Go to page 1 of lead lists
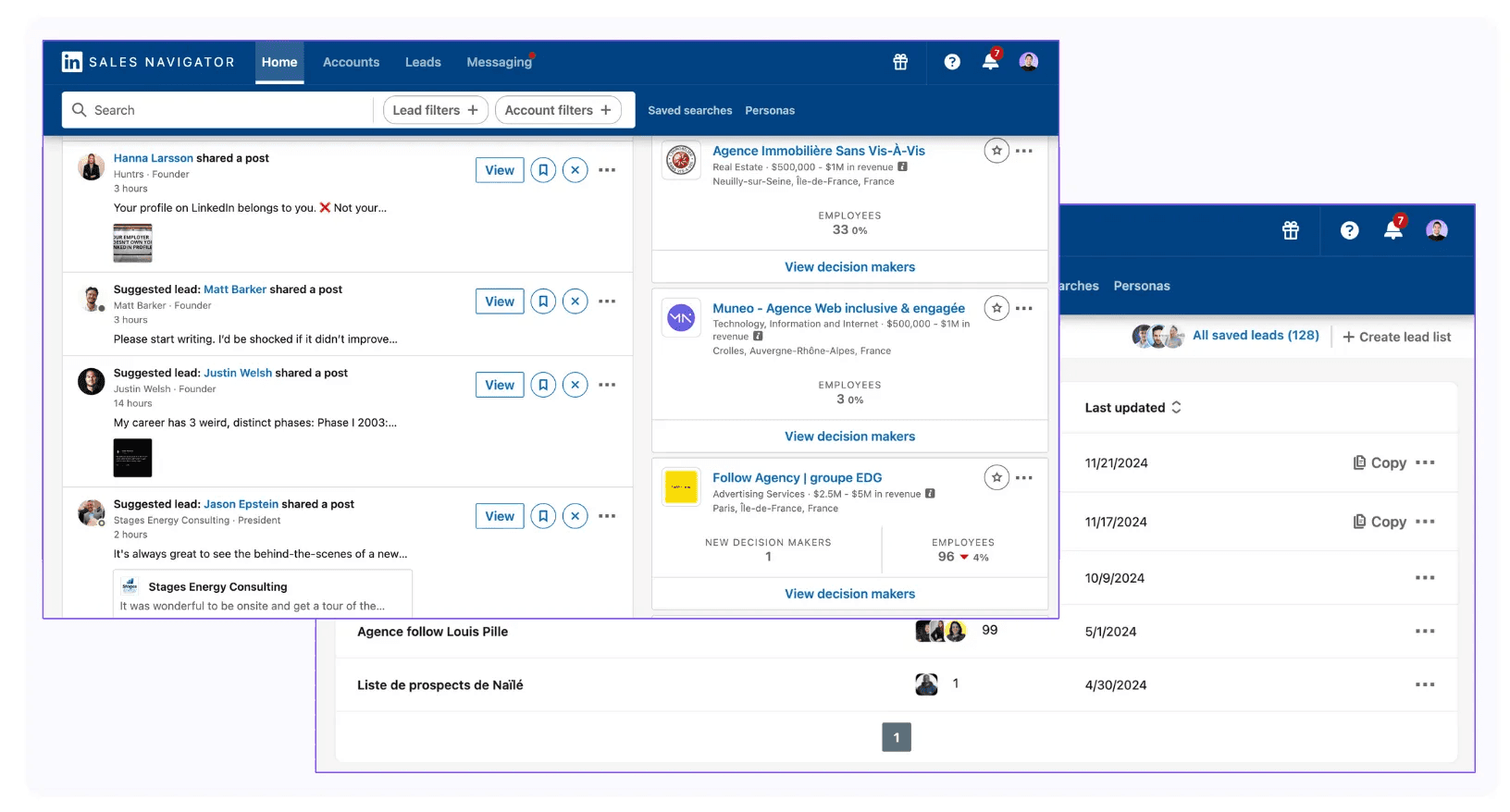The height and width of the screenshot is (812, 1510). tap(897, 737)
